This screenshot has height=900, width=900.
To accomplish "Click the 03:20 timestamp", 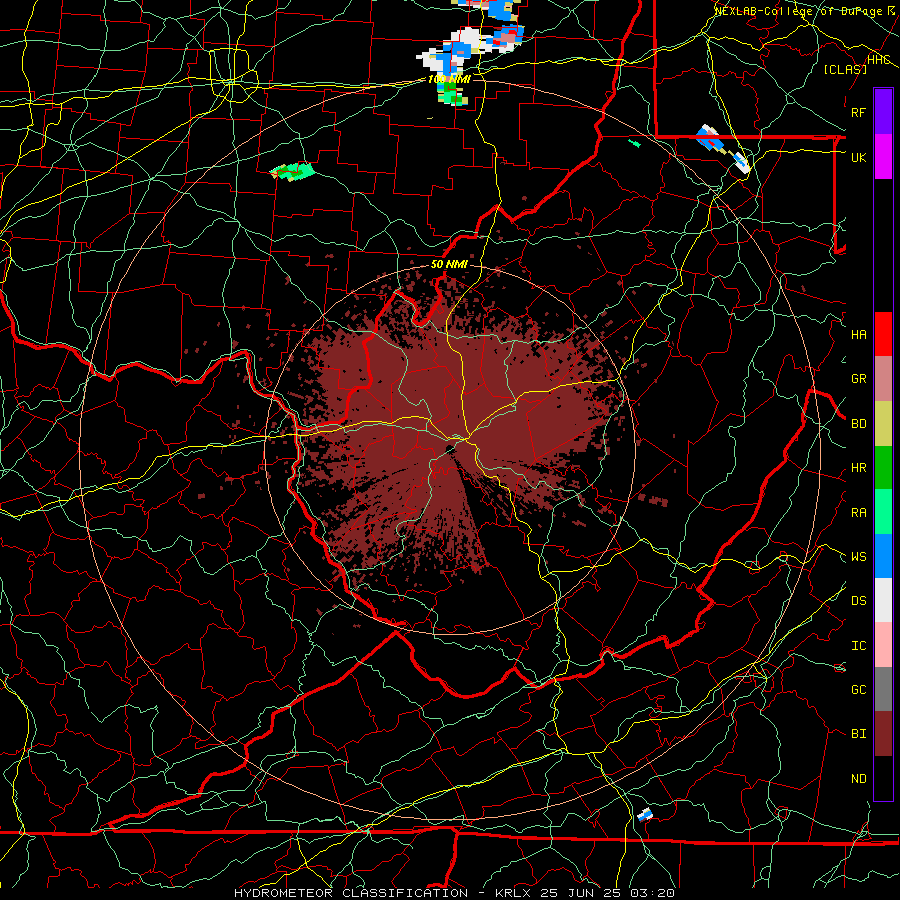I will (651, 893).
